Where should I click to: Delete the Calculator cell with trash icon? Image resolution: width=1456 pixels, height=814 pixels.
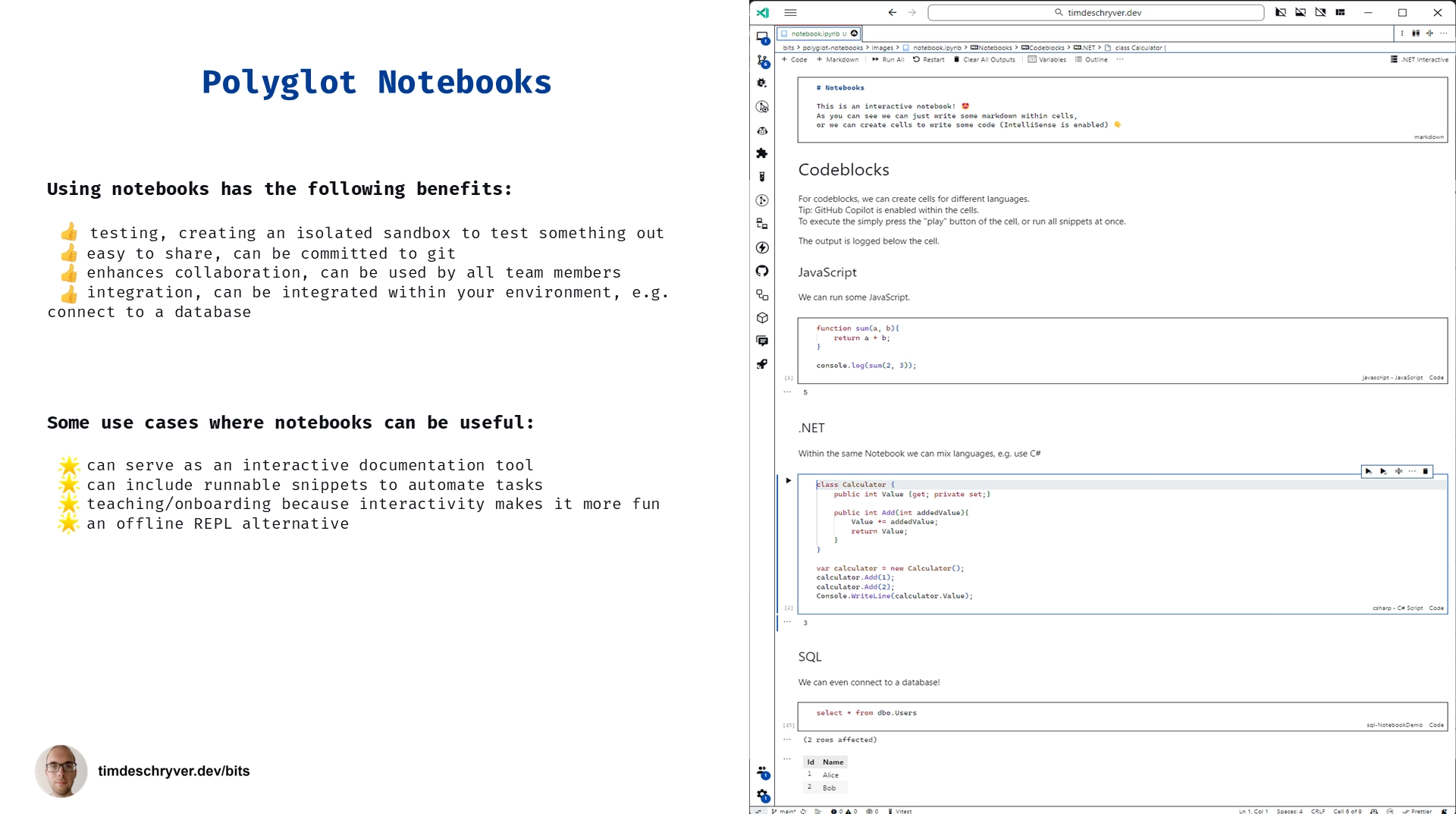pyautogui.click(x=1426, y=471)
